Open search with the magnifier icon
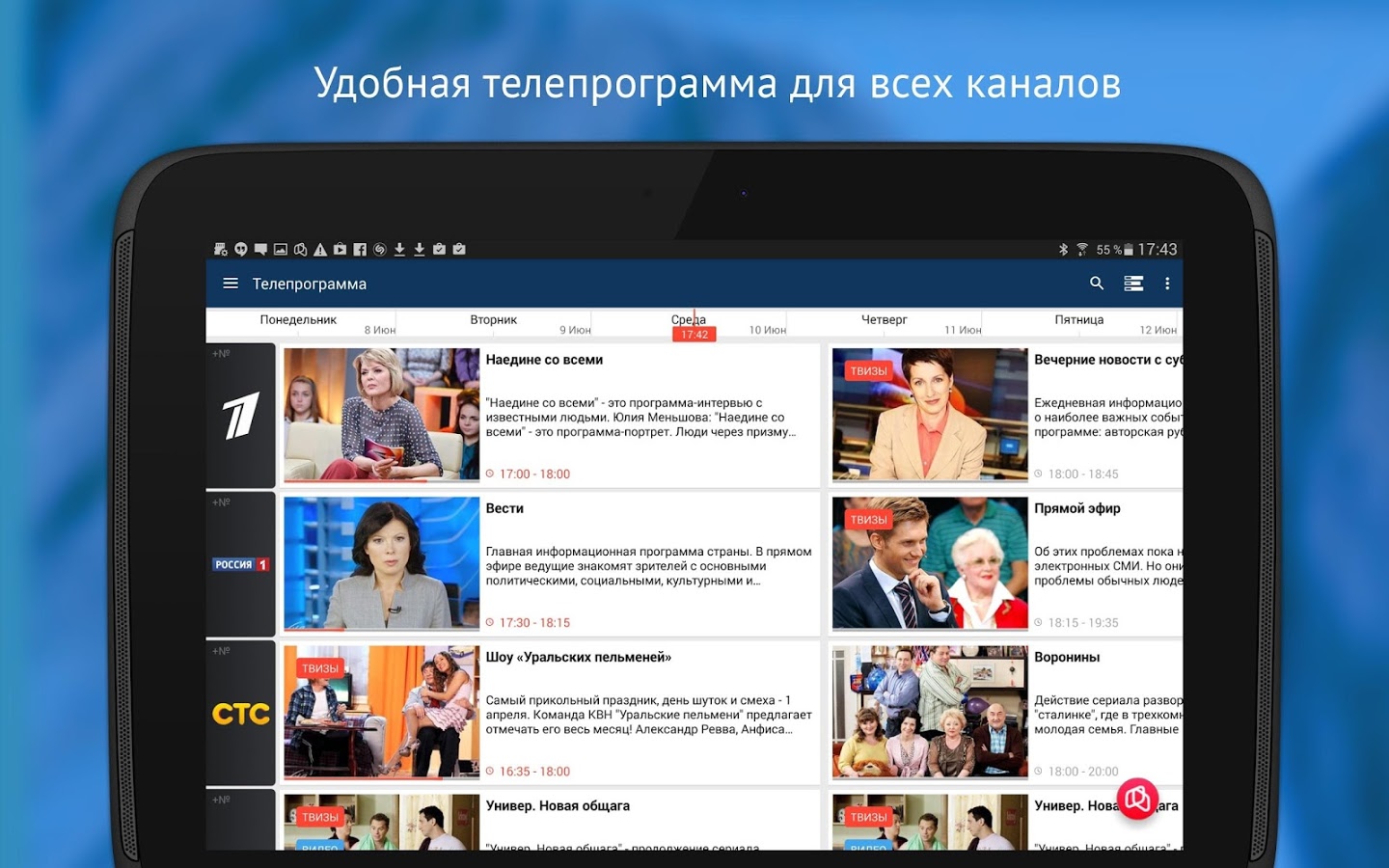The width and height of the screenshot is (1389, 868). click(x=1097, y=284)
